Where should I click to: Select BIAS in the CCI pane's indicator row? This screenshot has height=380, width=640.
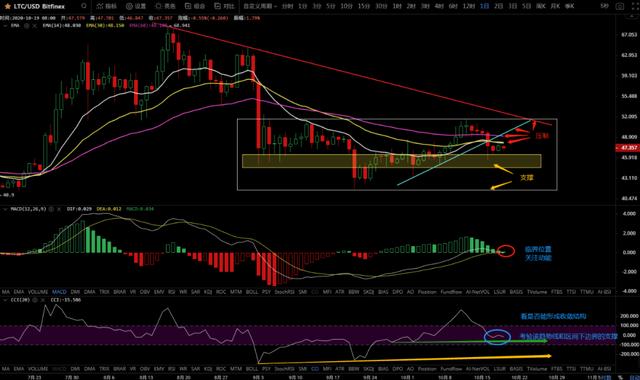click(383, 369)
